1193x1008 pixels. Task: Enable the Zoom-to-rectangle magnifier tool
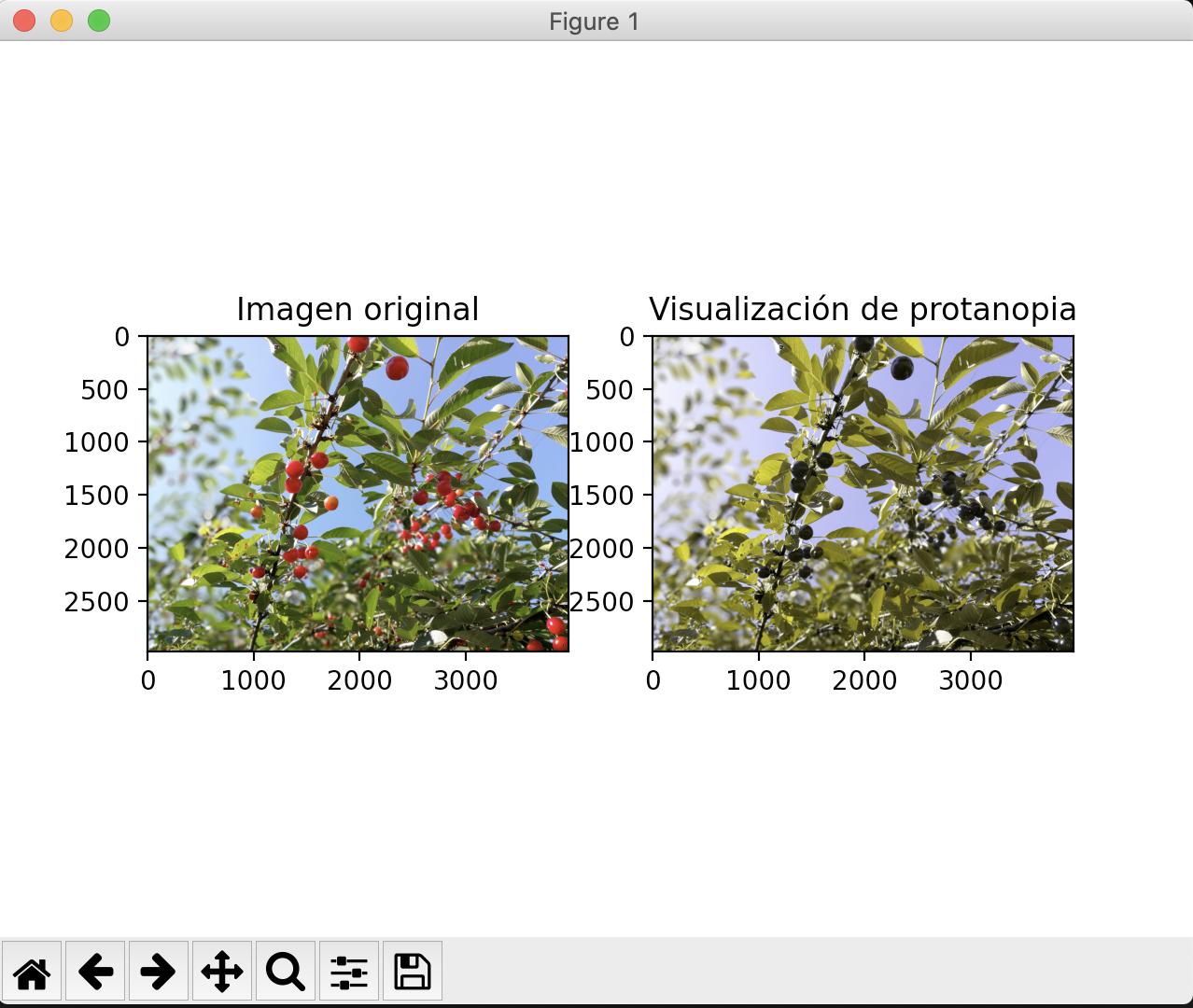click(287, 971)
